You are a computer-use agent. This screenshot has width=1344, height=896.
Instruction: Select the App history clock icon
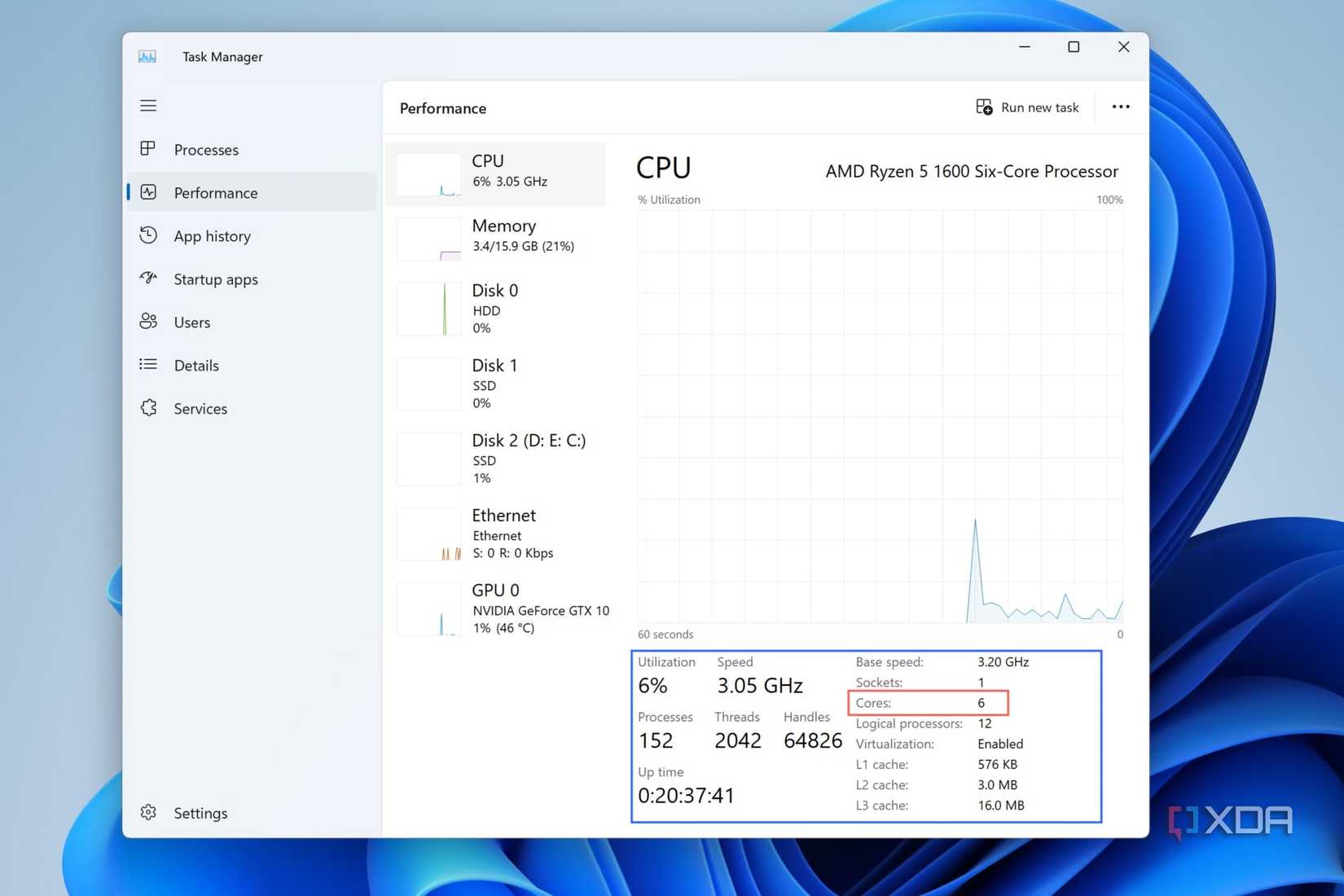point(148,235)
